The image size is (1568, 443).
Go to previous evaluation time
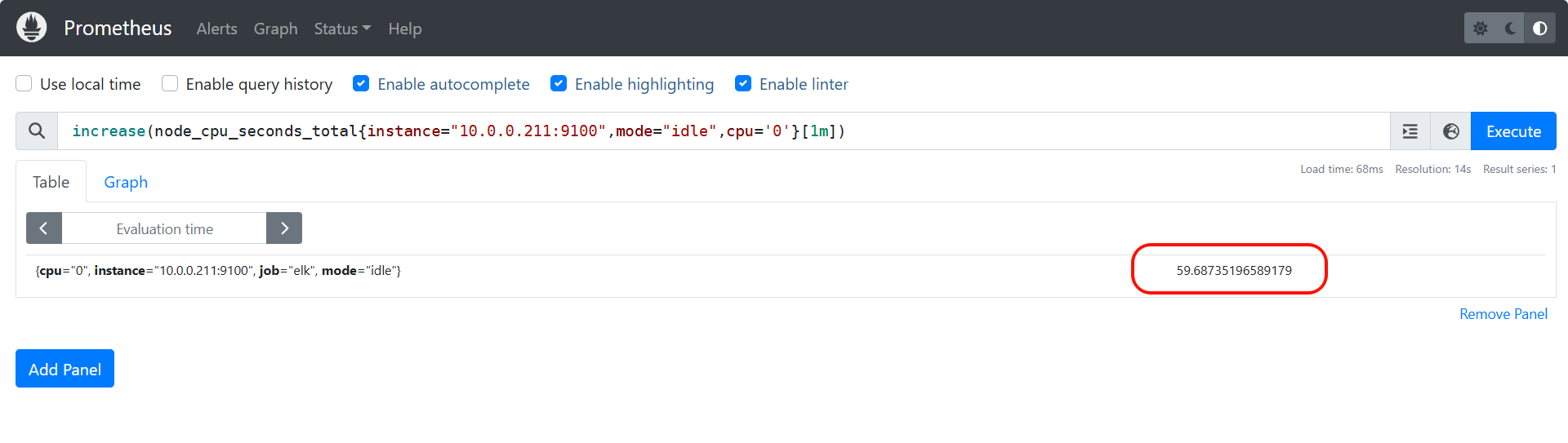[x=44, y=228]
